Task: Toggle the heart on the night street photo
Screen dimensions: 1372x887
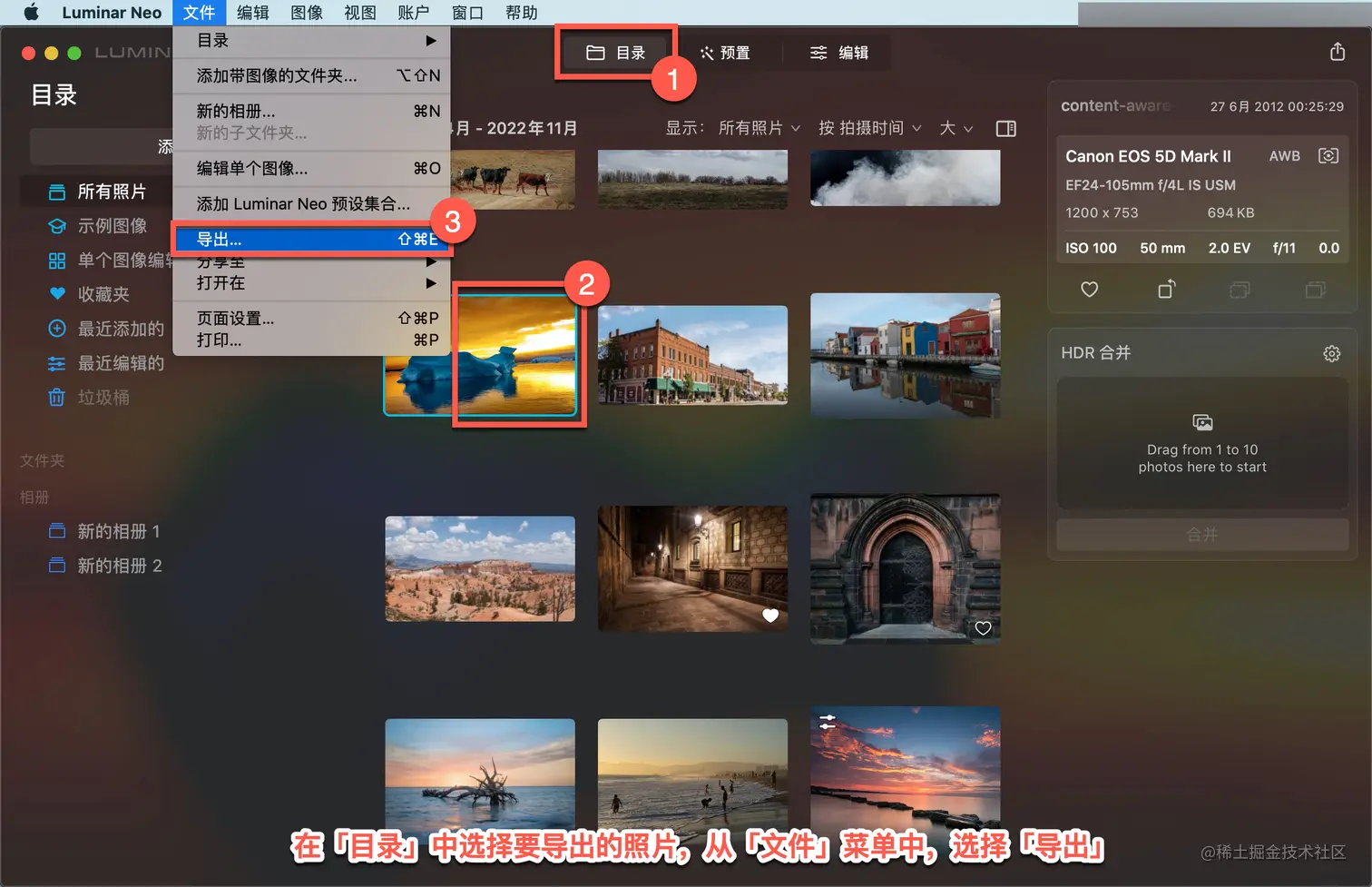Action: pos(770,616)
